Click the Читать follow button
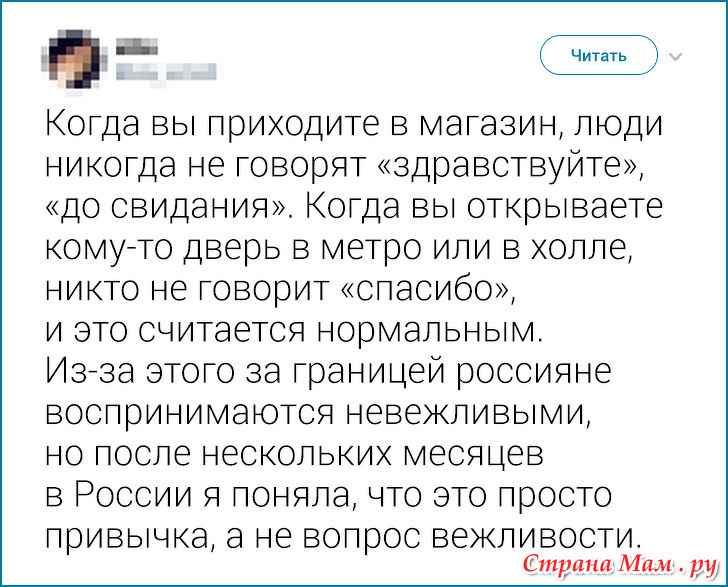Screen dimensions: 728x587 (598, 55)
